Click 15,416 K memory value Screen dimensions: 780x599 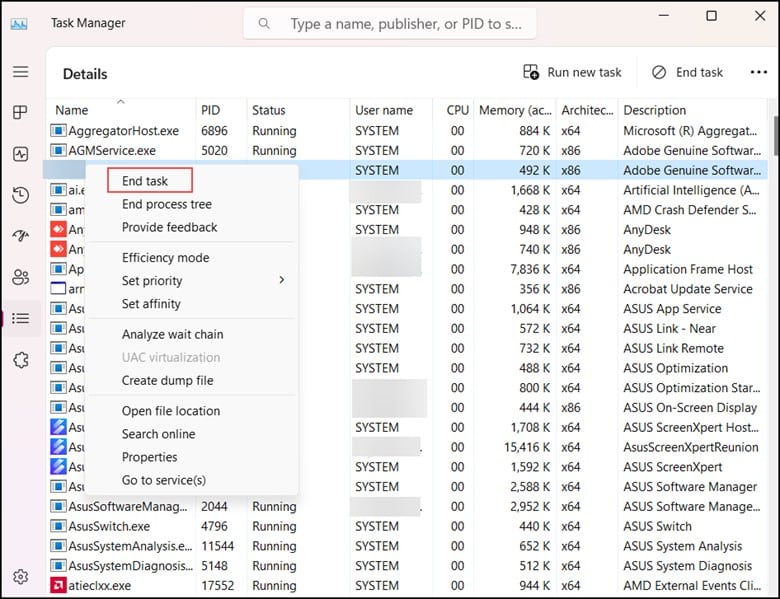coord(527,447)
